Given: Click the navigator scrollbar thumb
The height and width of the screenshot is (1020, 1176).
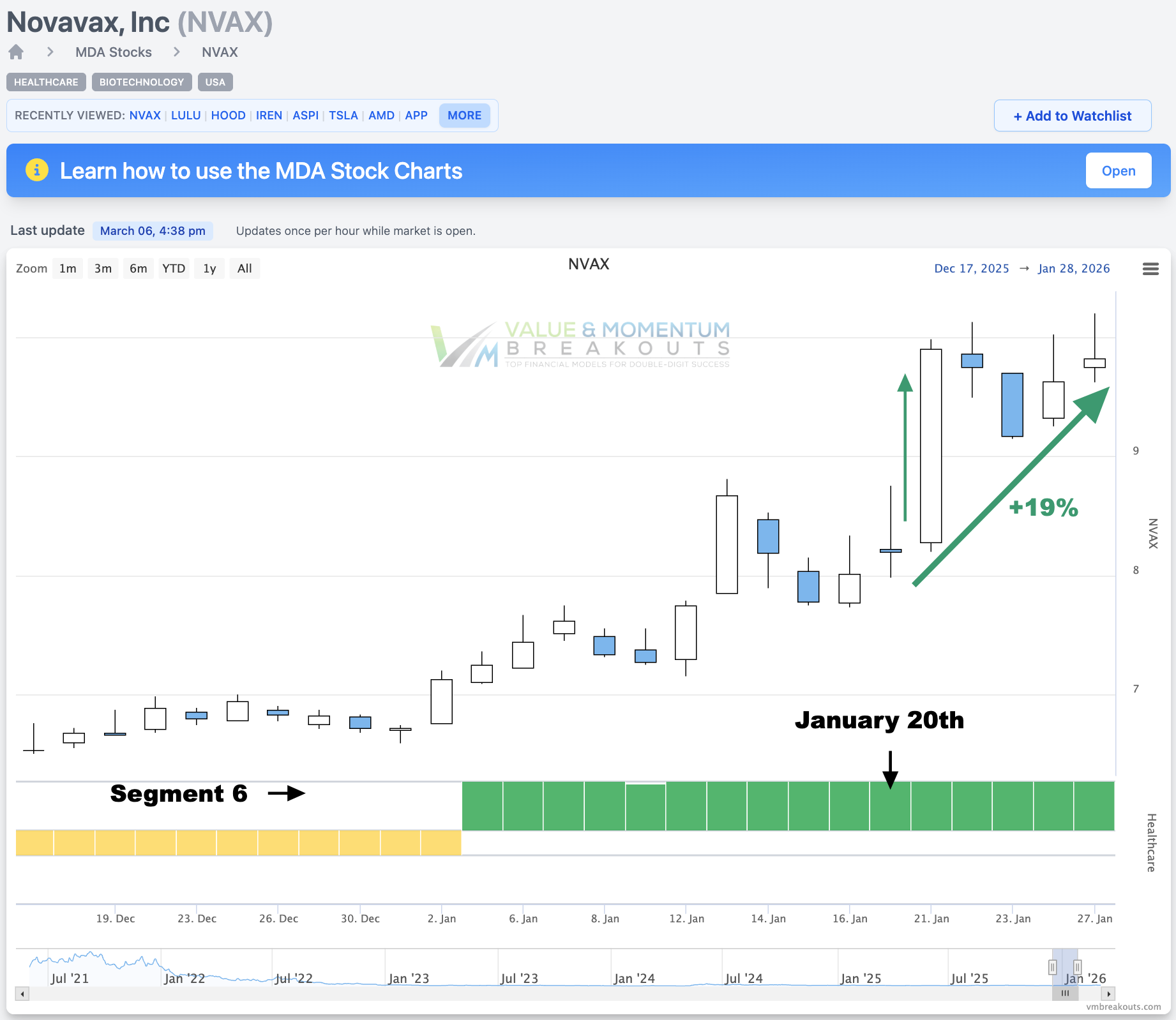Looking at the screenshot, I should 1065,994.
